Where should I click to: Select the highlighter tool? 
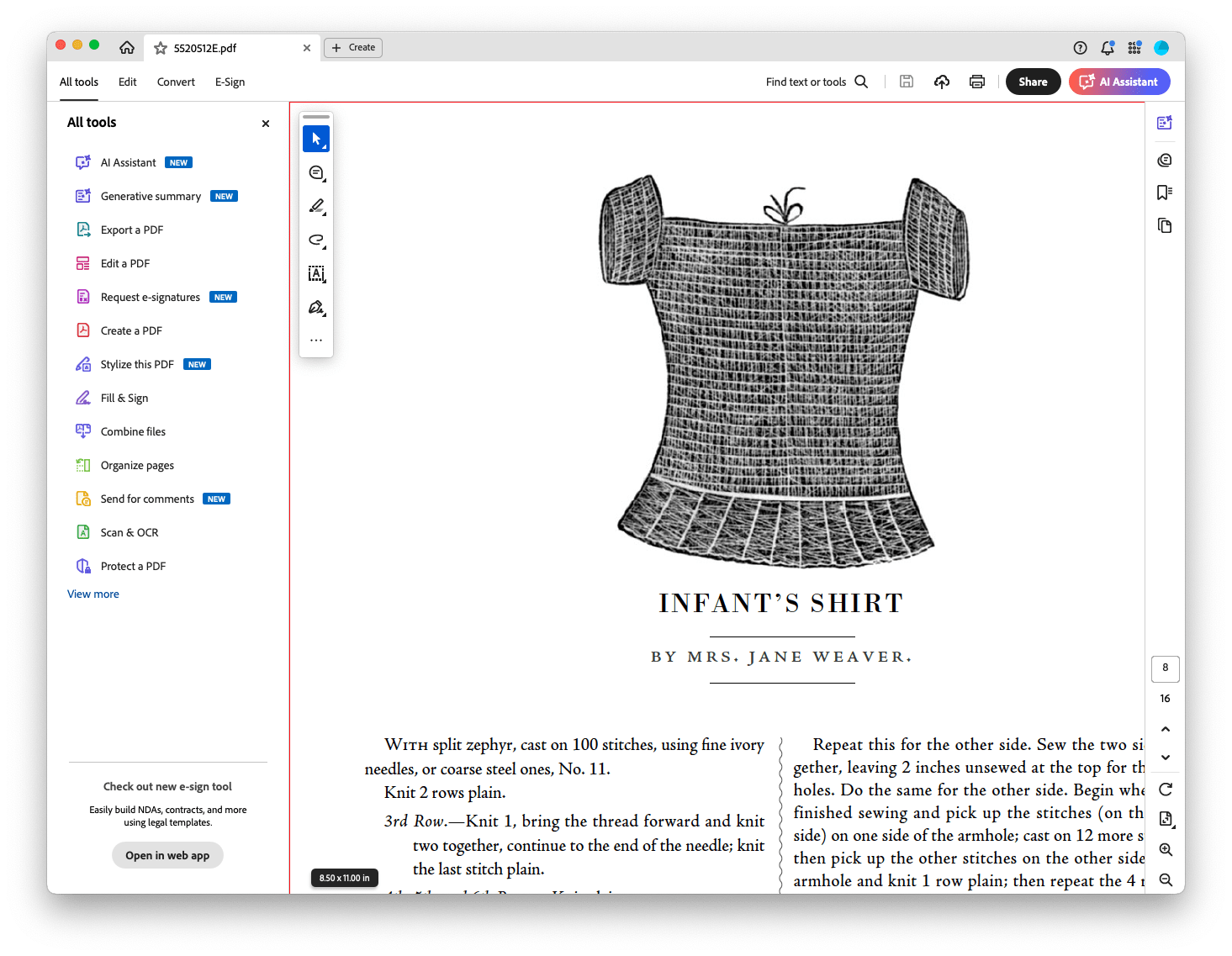316,206
